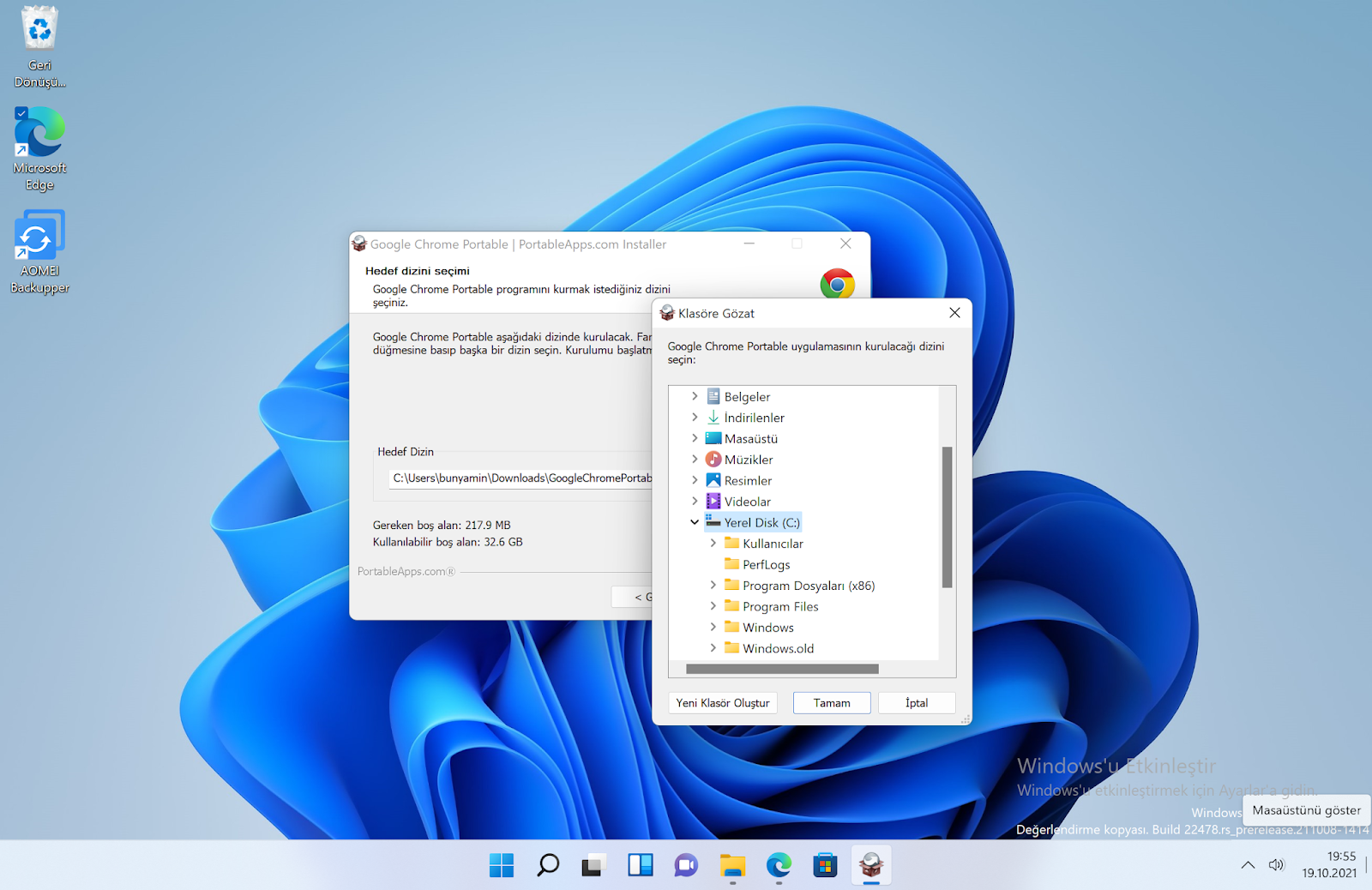Select 'Masaüstü' in folder tree

tap(751, 439)
